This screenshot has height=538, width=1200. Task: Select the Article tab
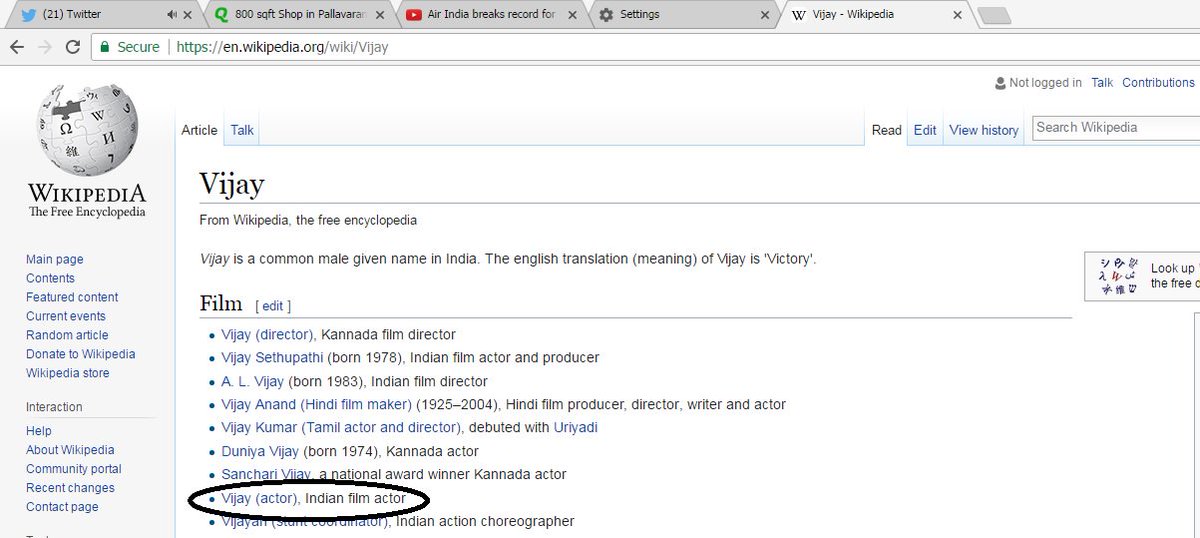pyautogui.click(x=199, y=130)
